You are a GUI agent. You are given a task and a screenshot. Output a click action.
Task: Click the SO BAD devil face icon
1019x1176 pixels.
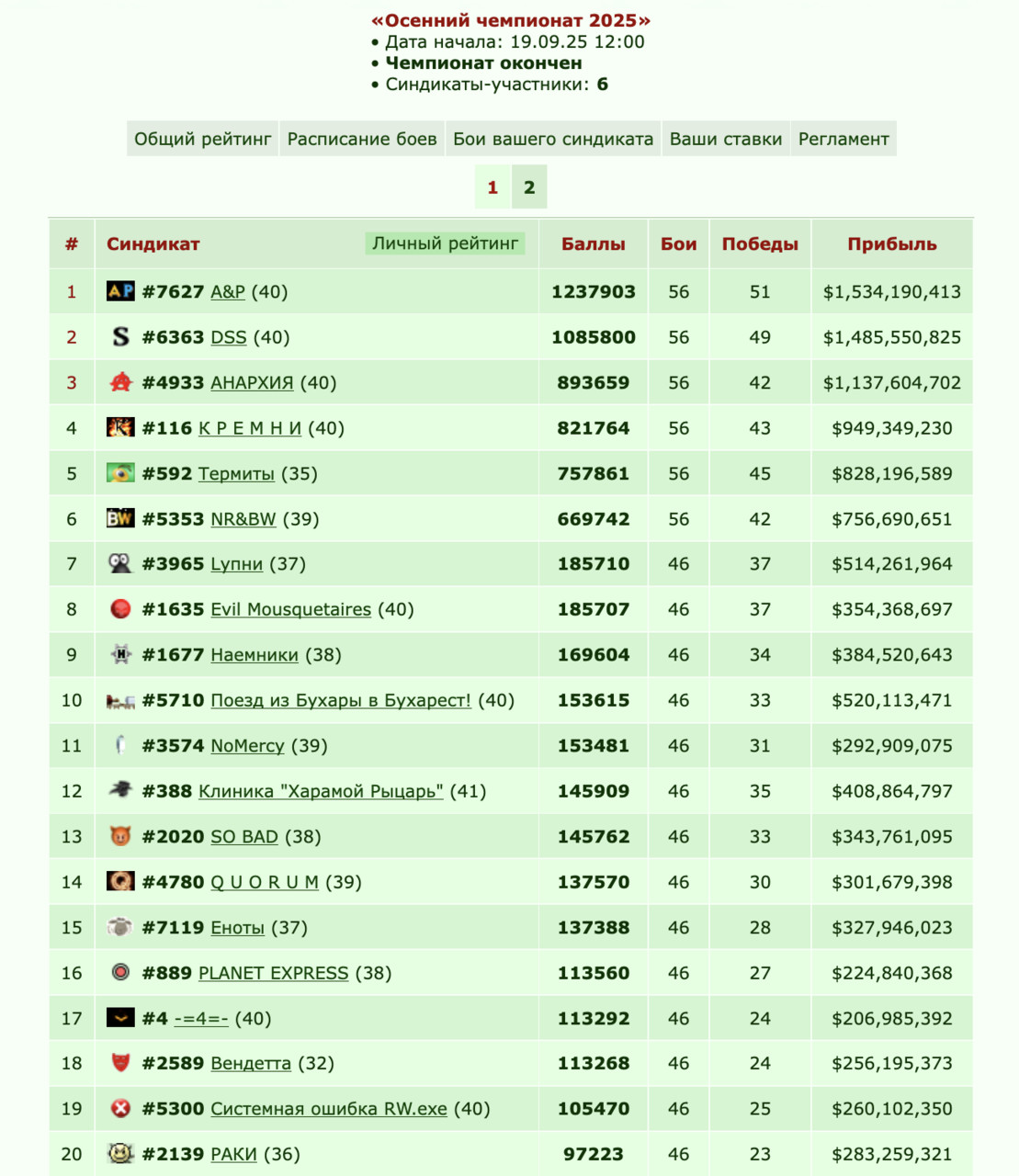click(x=120, y=836)
